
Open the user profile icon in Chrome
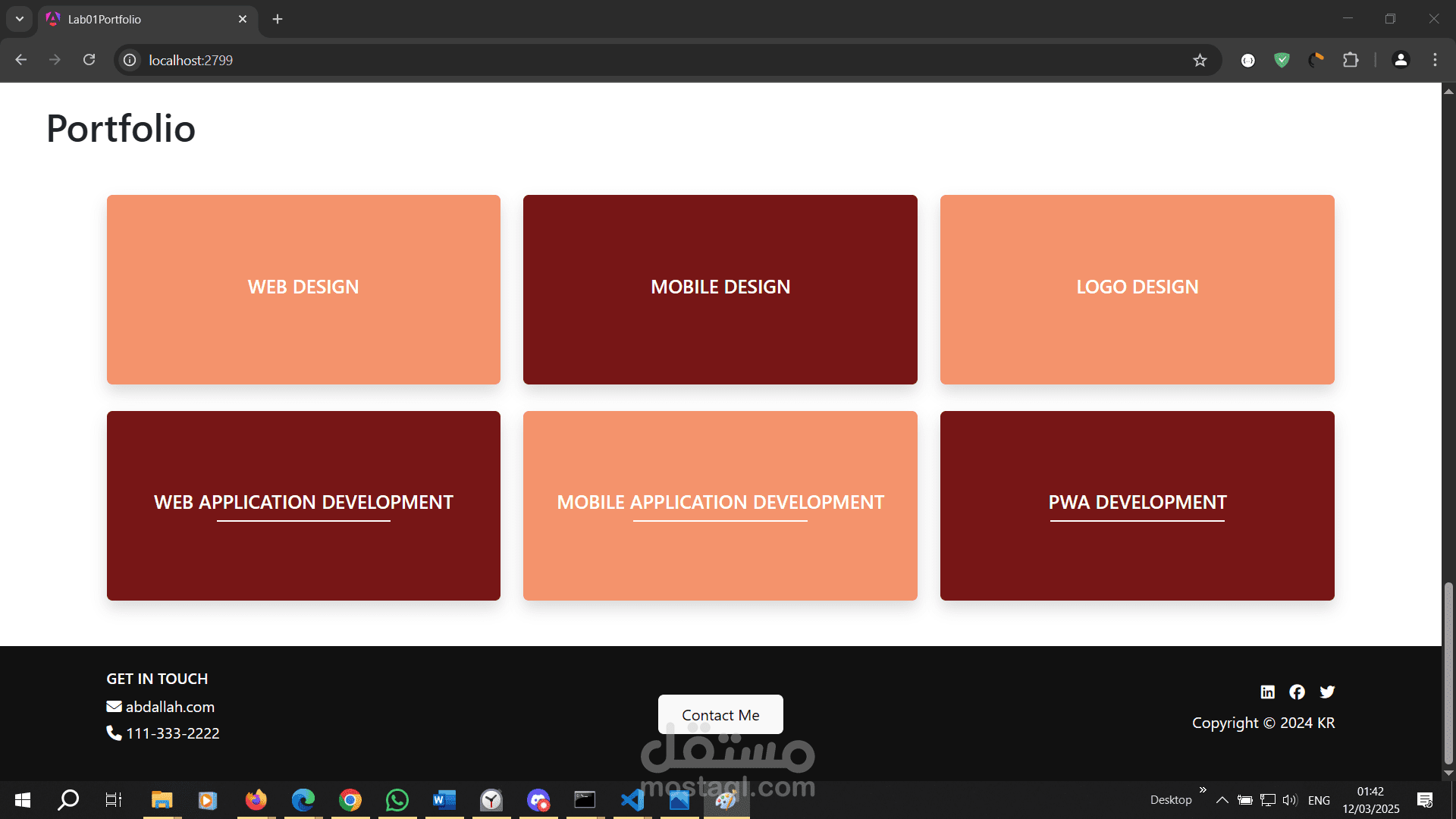[1401, 60]
